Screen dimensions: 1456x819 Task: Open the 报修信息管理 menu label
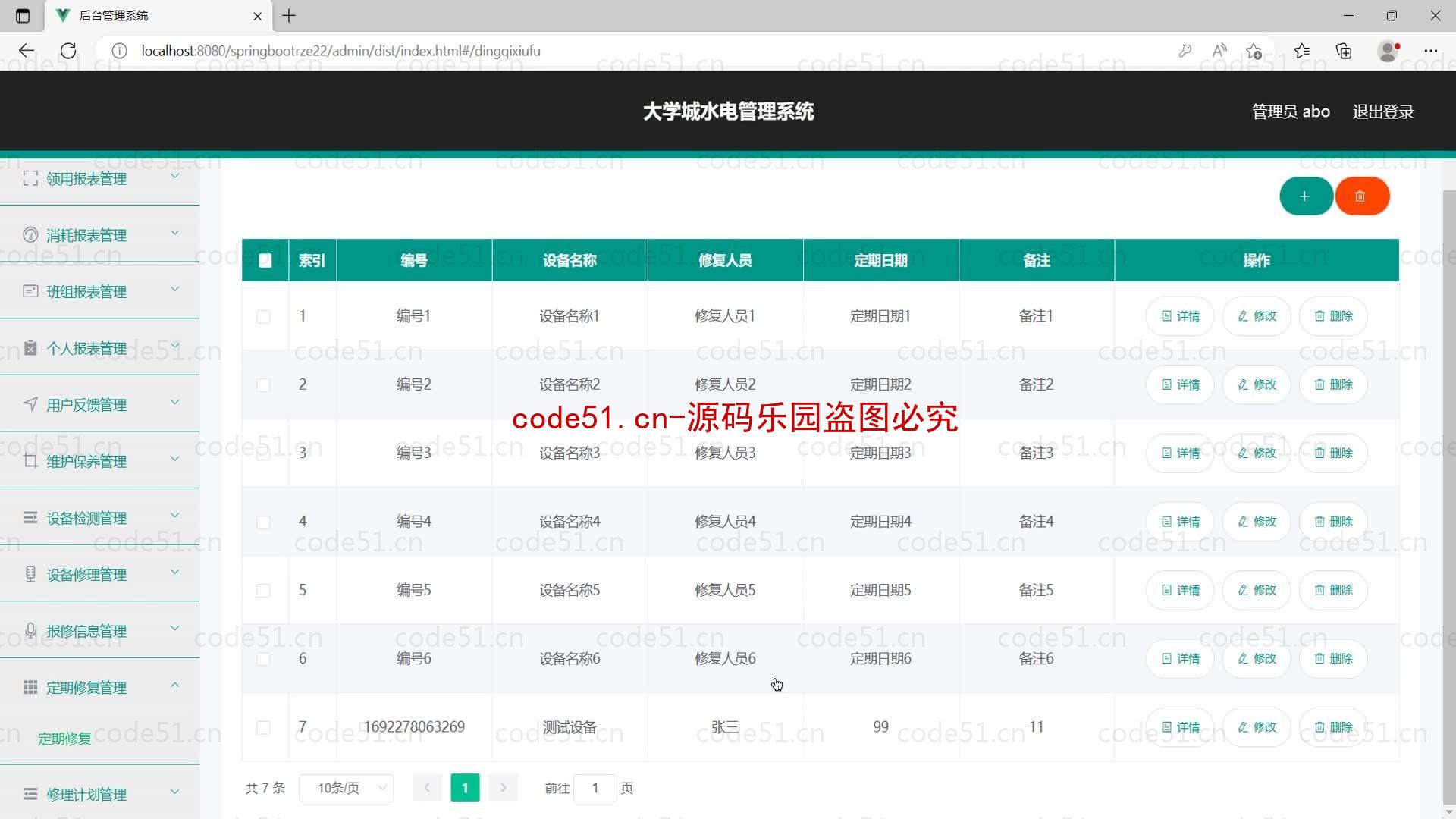pyautogui.click(x=86, y=631)
